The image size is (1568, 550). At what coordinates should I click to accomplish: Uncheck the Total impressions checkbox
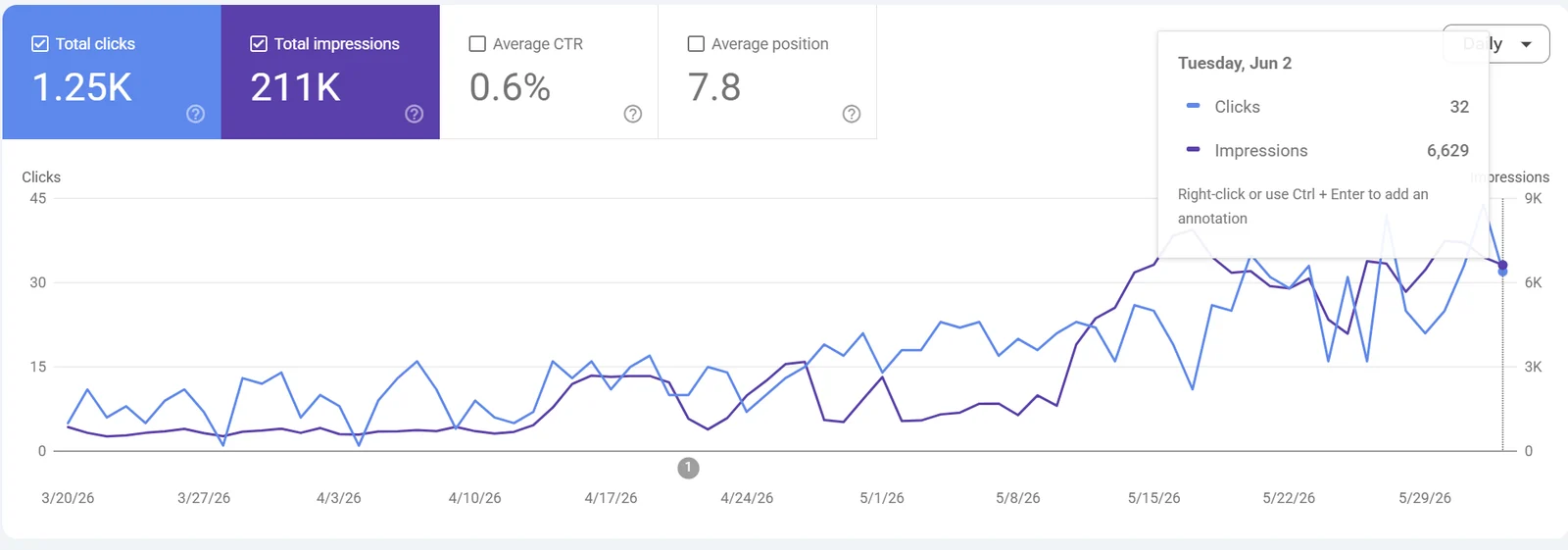259,44
